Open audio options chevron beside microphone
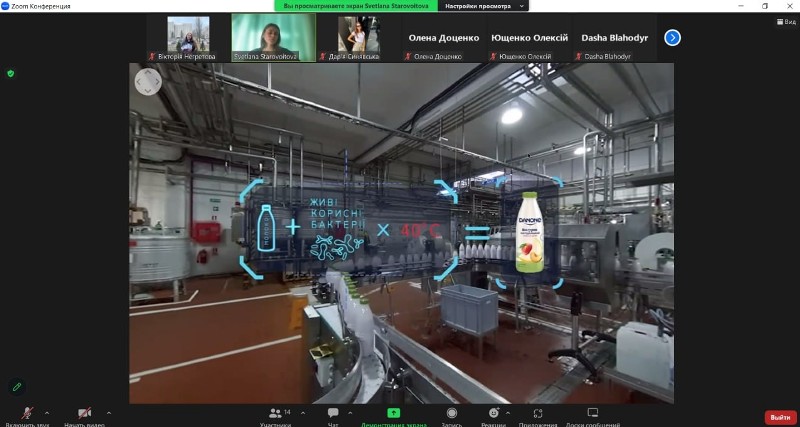Screen dimensions: 800x427 [47, 413]
